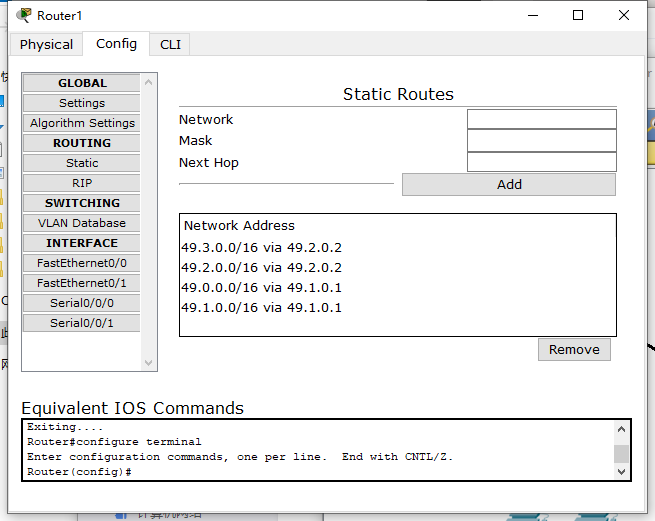Click the SWITCHING section header
This screenshot has height=521, width=655.
(82, 203)
